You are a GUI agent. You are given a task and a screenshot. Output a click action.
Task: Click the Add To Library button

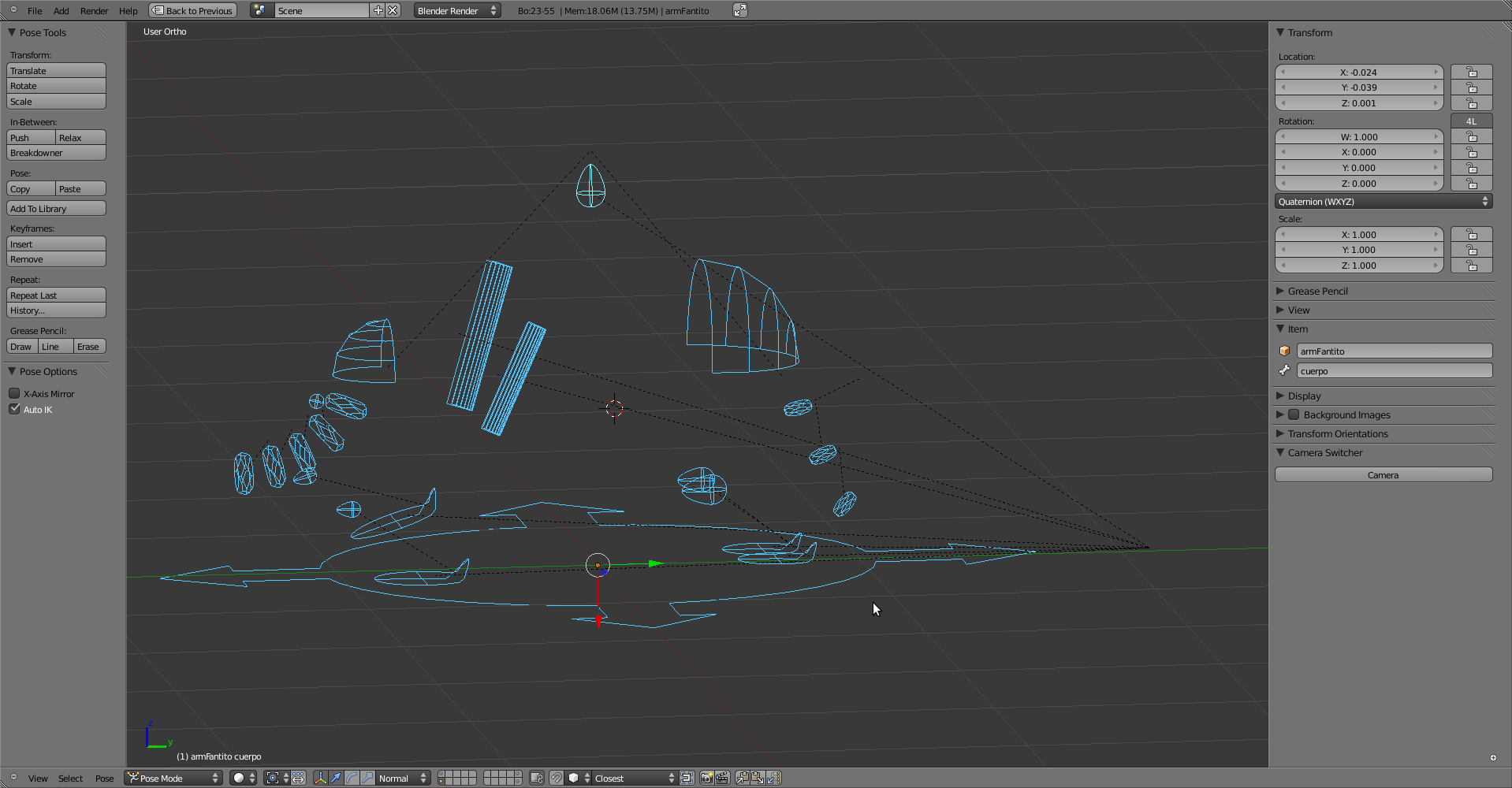pyautogui.click(x=56, y=209)
